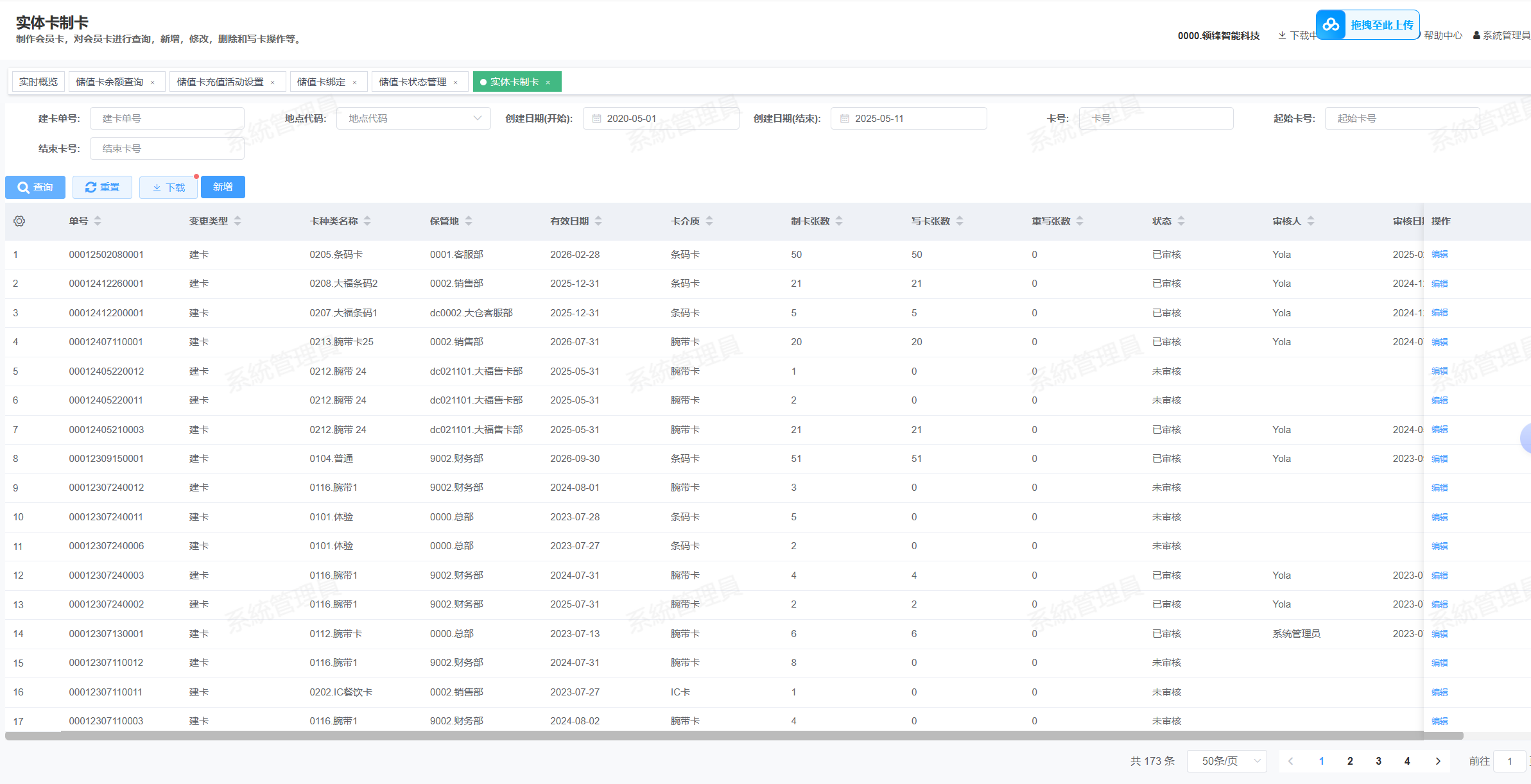Go to page 3 of results
The height and width of the screenshot is (784, 1531).
[x=1378, y=761]
